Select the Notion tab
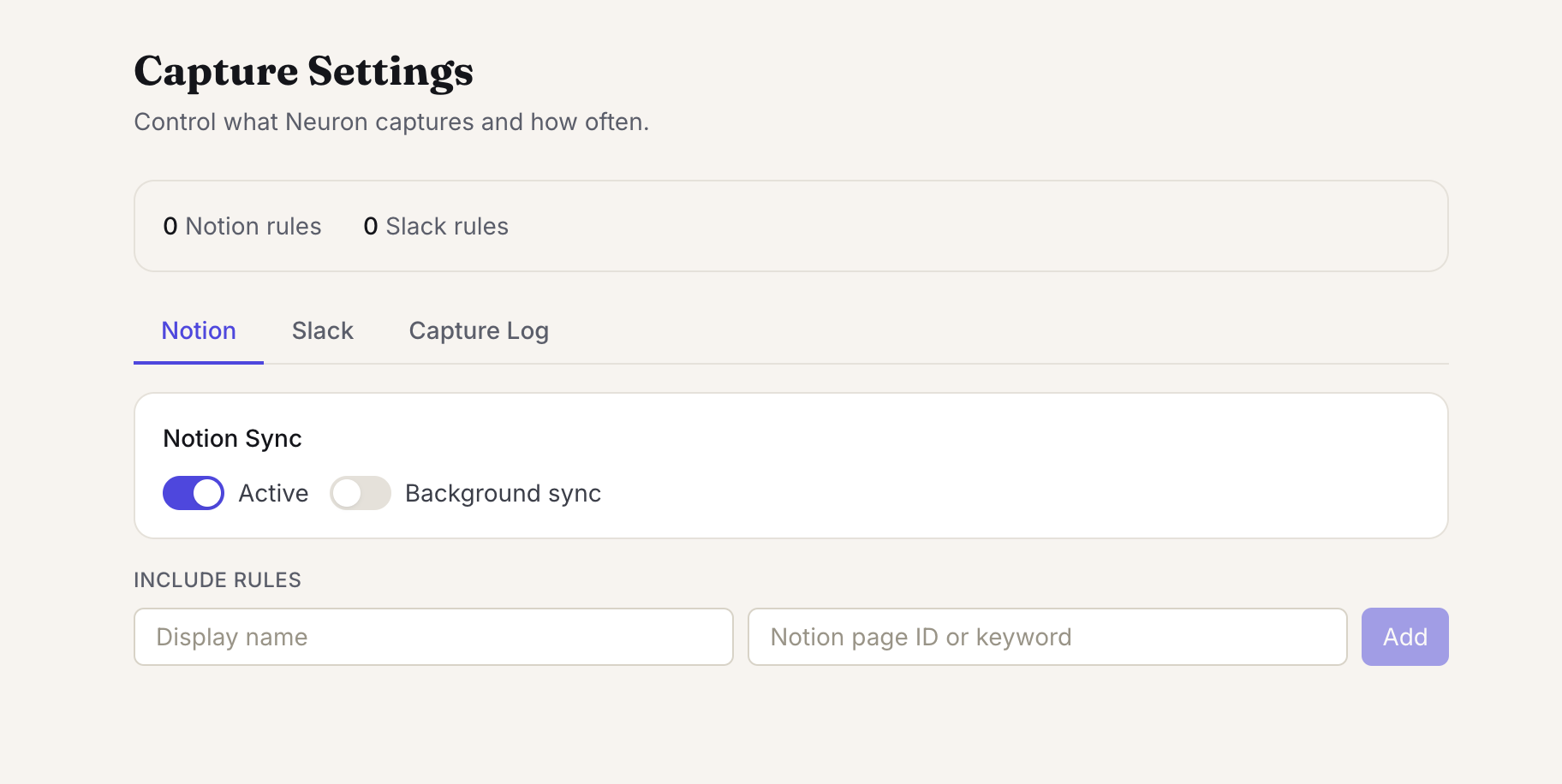 point(199,331)
